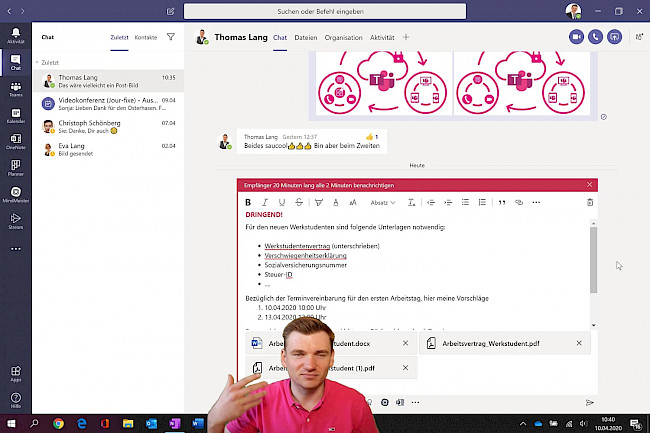Start an audio call in the chat header
Screen dimensions: 650x433
coord(595,37)
